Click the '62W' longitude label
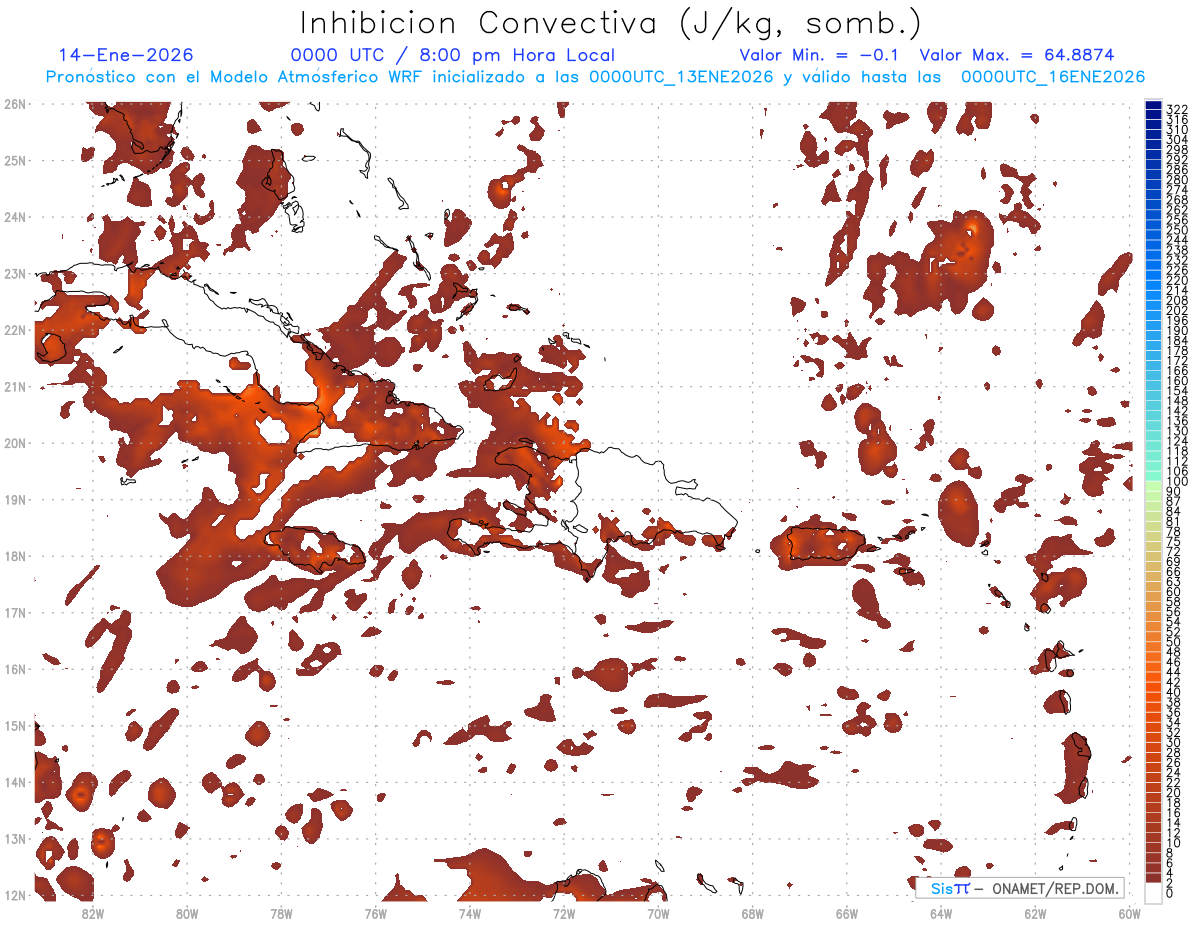Image resolution: width=1200 pixels, height=927 pixels. click(1034, 912)
